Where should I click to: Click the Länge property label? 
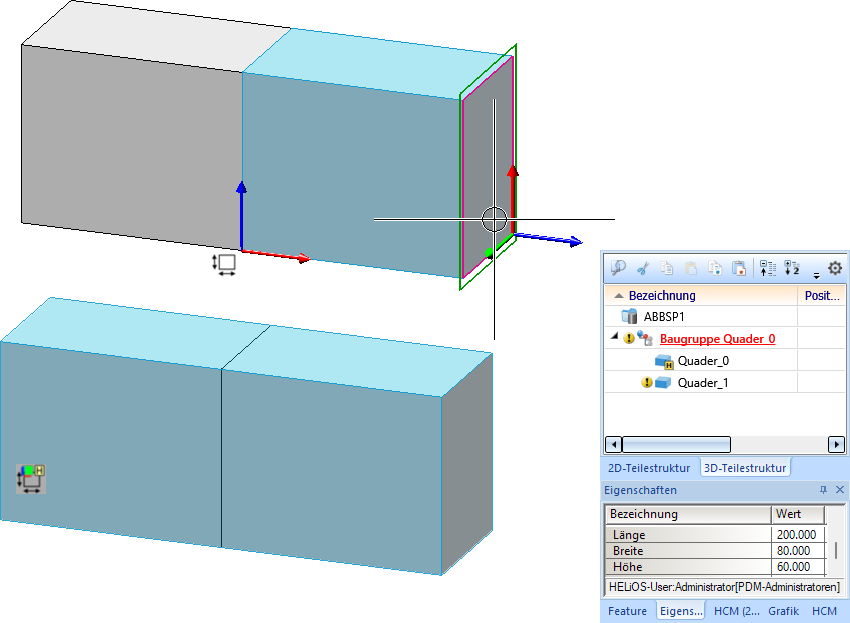pyautogui.click(x=629, y=535)
